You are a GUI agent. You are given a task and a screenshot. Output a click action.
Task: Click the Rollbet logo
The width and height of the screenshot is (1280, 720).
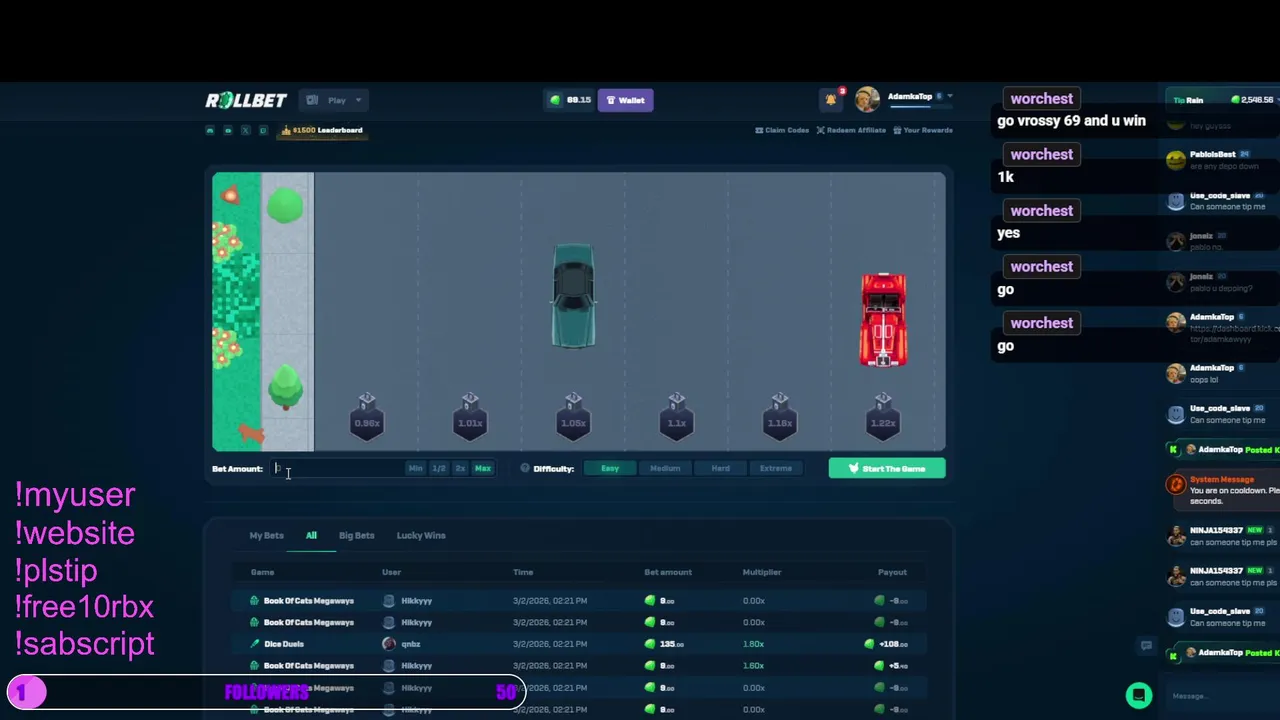click(246, 100)
